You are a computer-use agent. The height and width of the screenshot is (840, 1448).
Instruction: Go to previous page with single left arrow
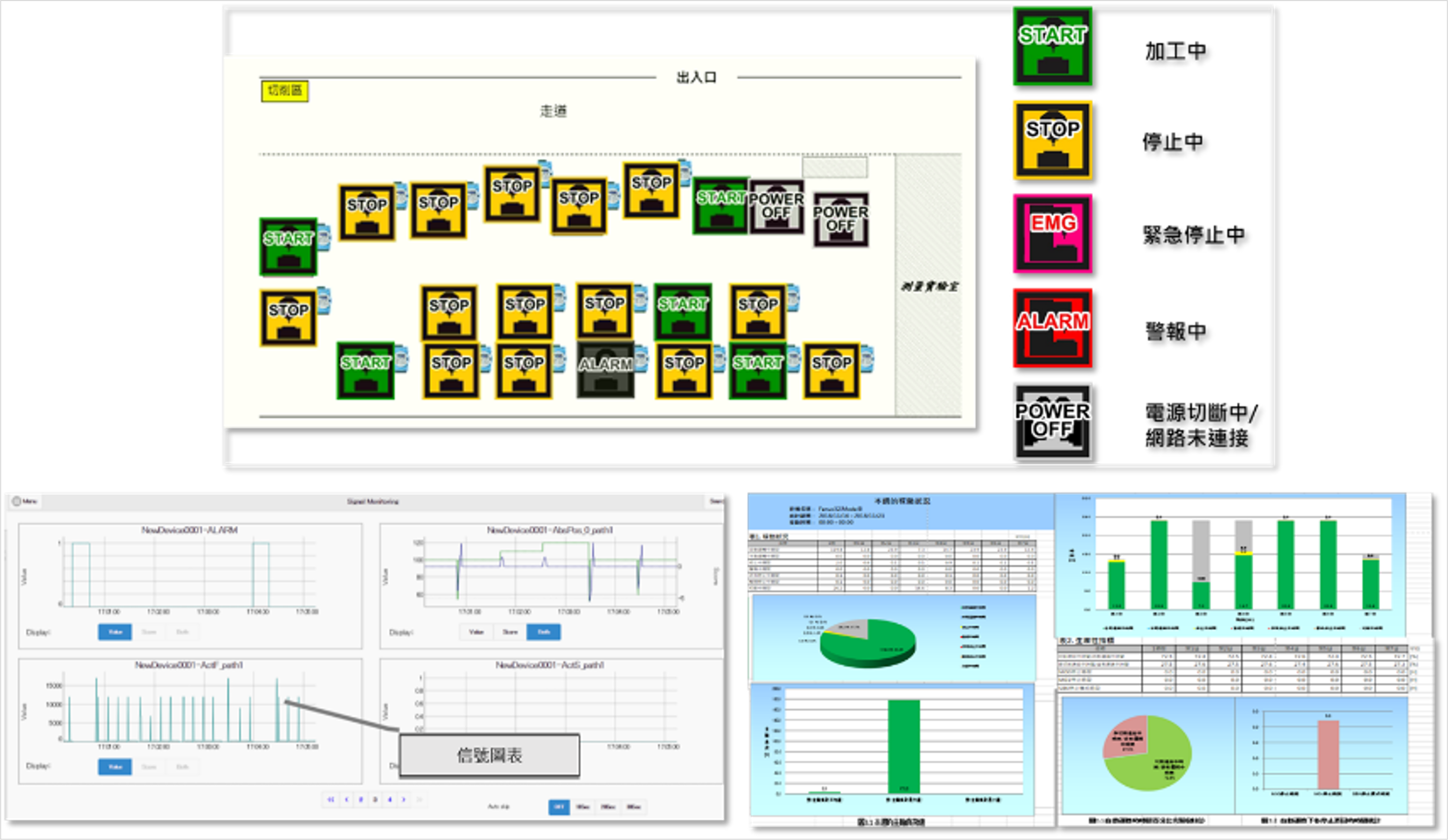[x=346, y=799]
